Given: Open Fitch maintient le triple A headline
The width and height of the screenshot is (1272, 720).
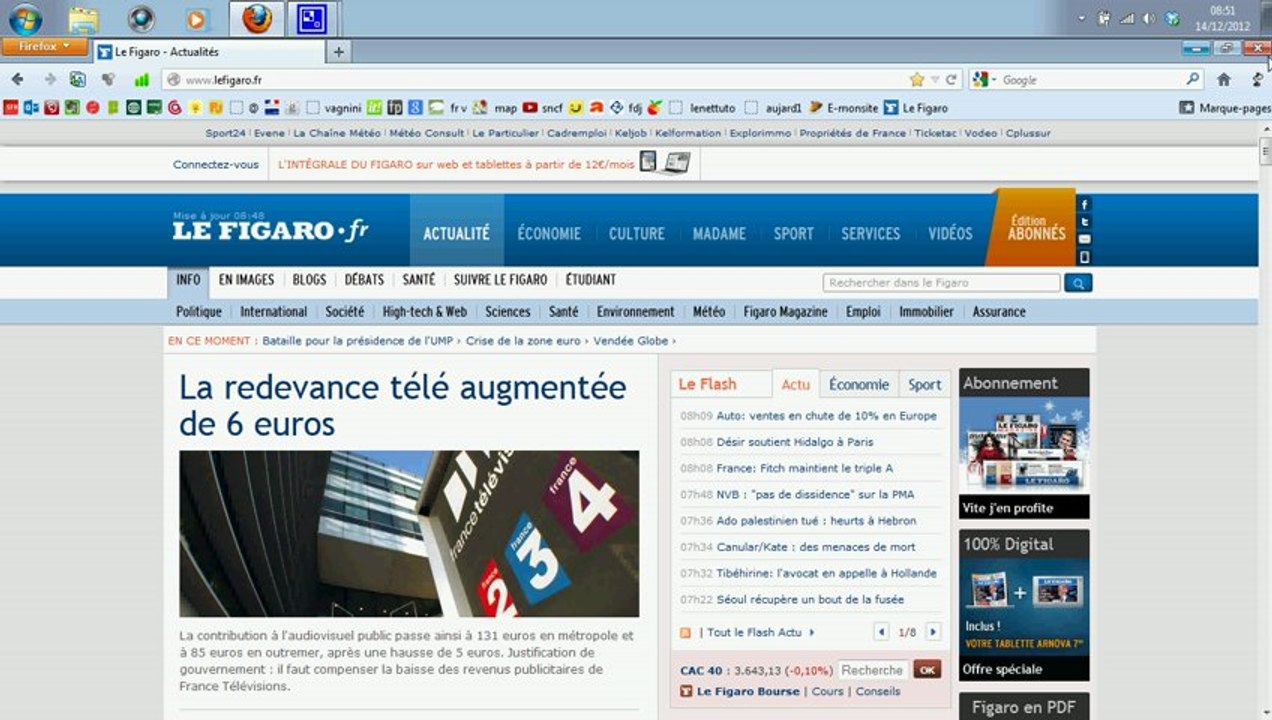Looking at the screenshot, I should point(805,468).
